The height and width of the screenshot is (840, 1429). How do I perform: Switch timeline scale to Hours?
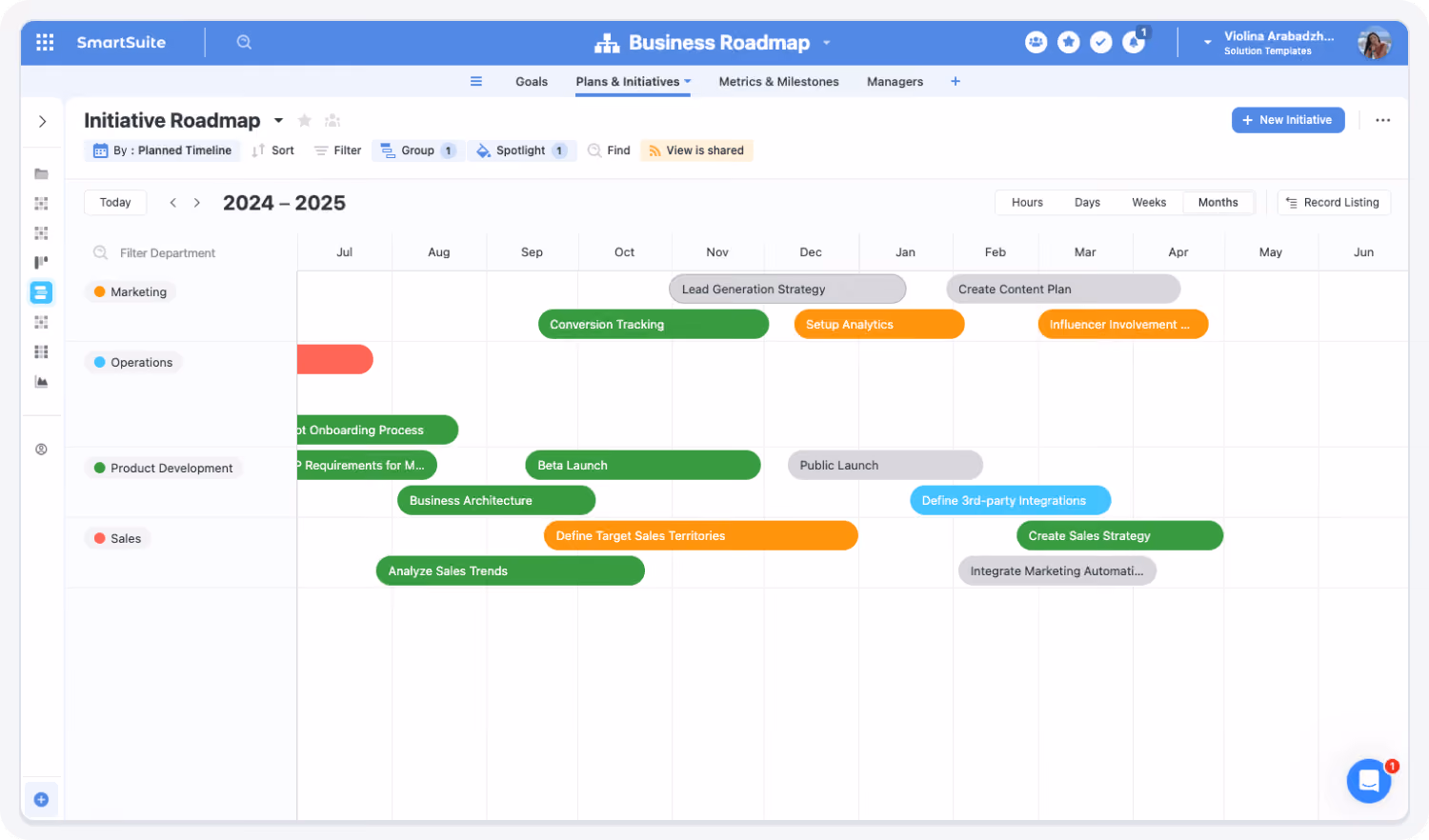1027,202
